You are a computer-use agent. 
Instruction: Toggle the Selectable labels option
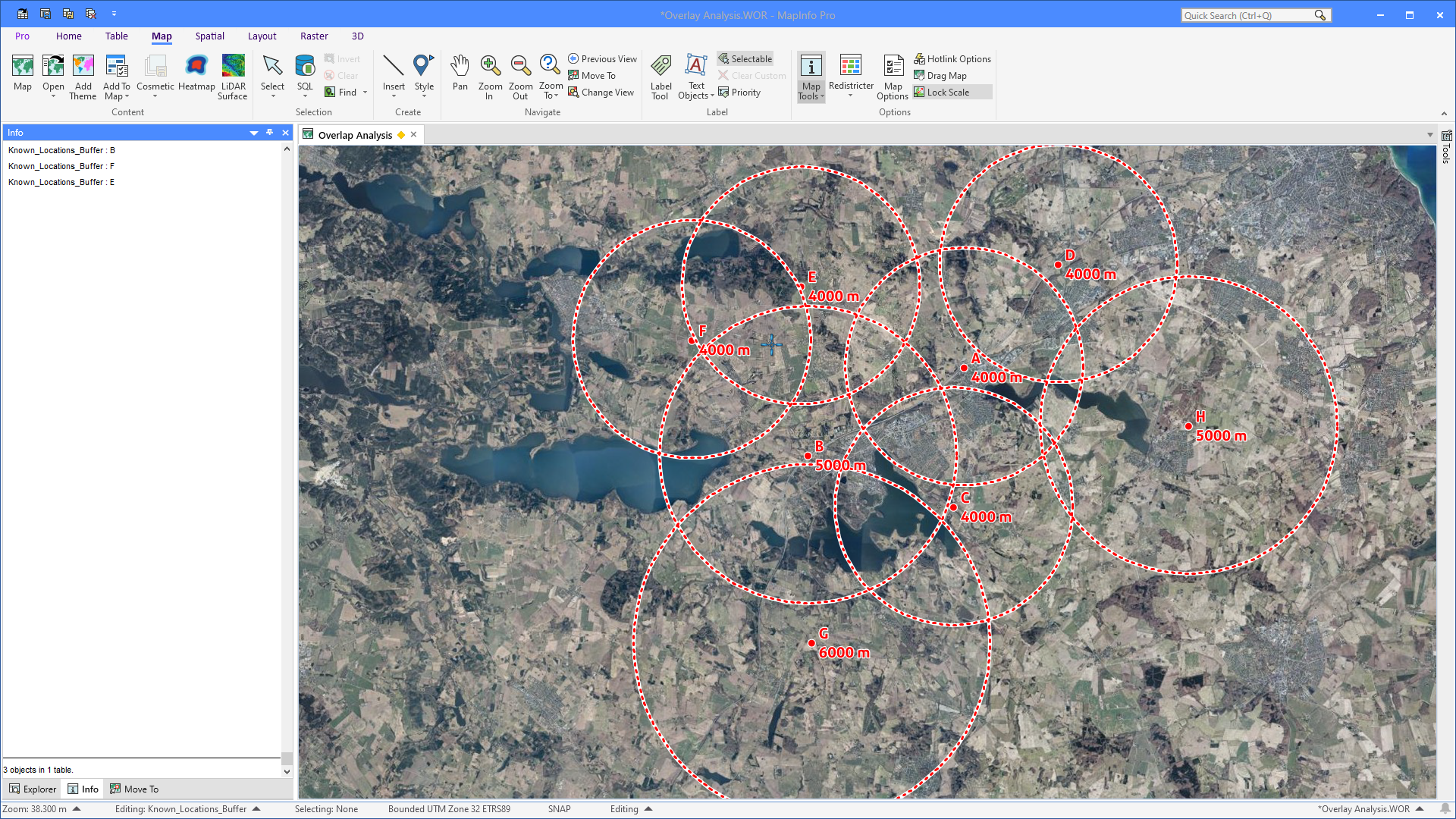tap(745, 58)
